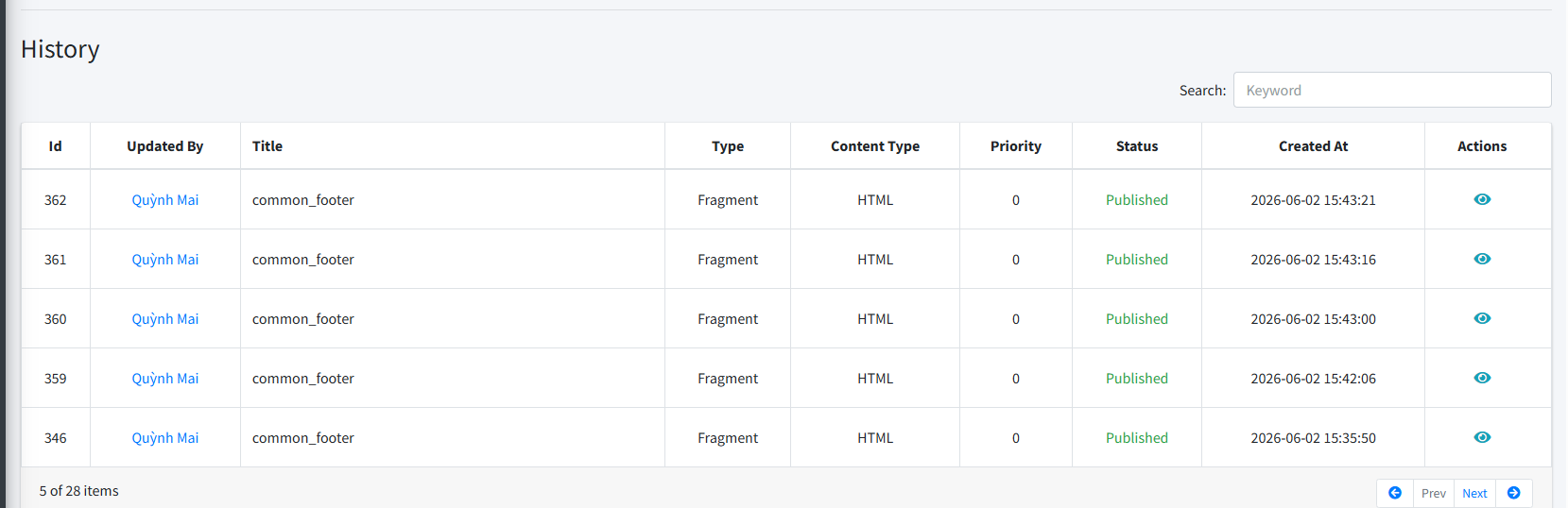Click the Prev pagination button
Screen dimensions: 1568x508
click(x=1434, y=493)
